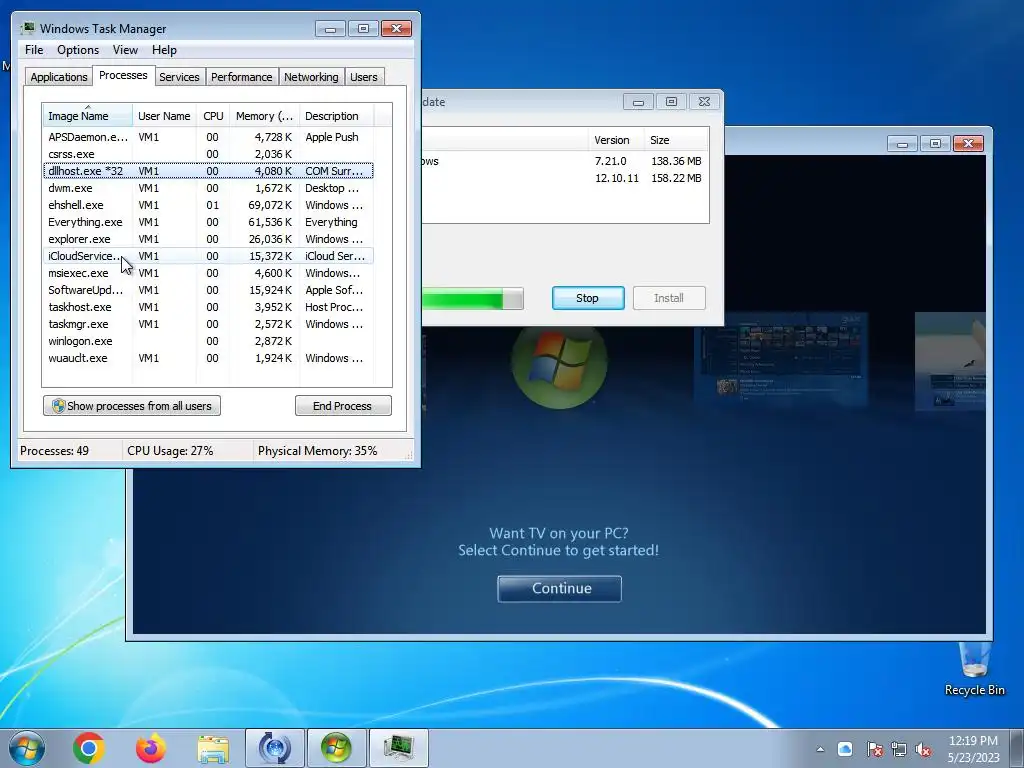Sort processes by Description column
Screen dimensions: 1024x768
pyautogui.click(x=336, y=116)
